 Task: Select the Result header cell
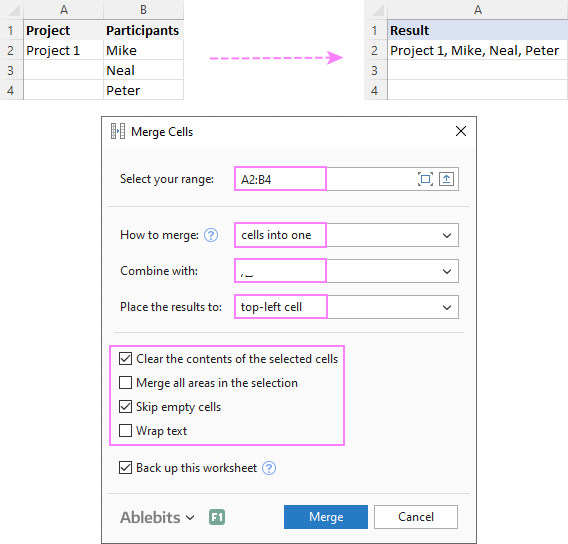pyautogui.click(x=477, y=30)
